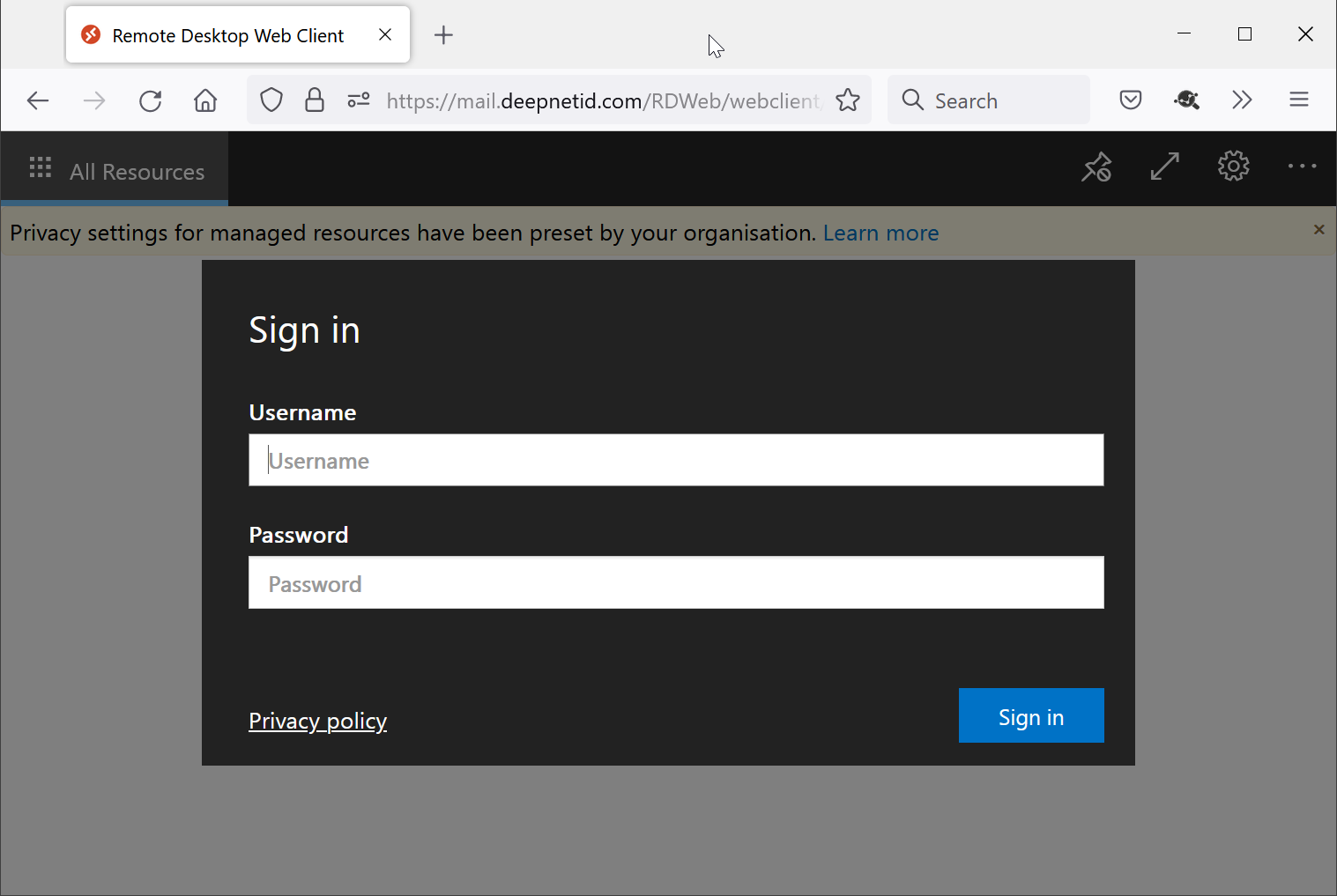The width and height of the screenshot is (1337, 896).
Task: Reload the current page
Action: [151, 100]
